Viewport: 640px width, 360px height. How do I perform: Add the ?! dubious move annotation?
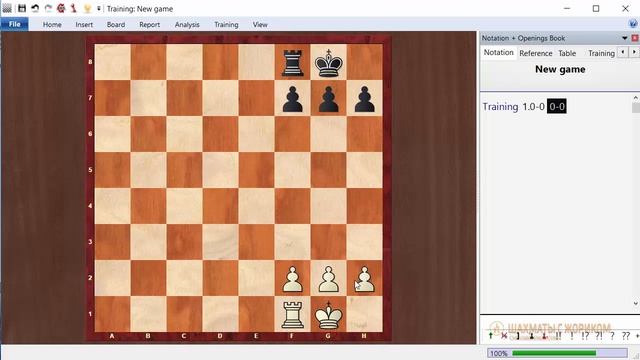pyautogui.click(x=598, y=336)
